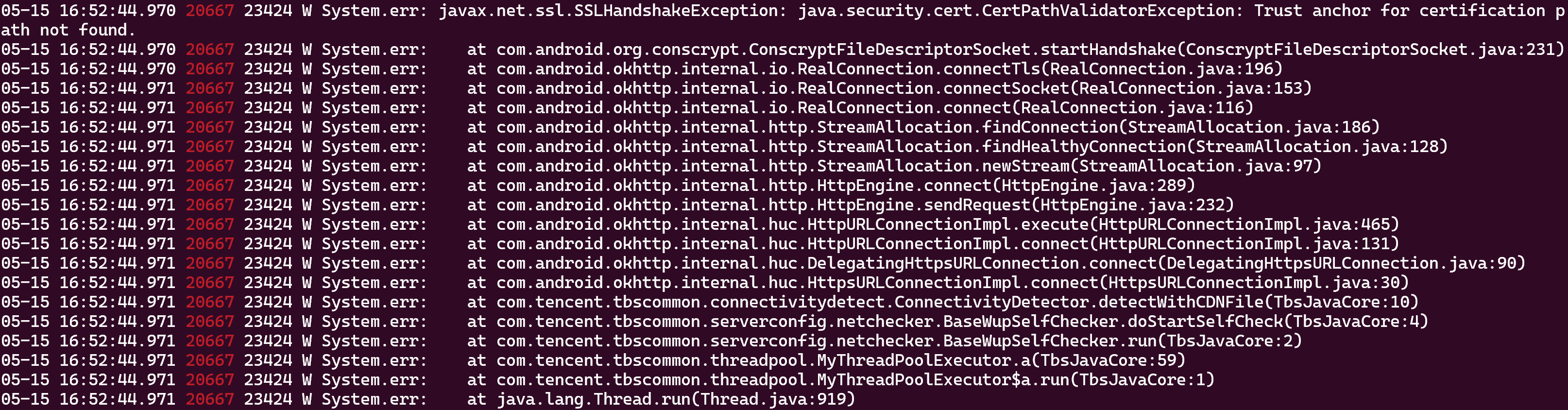Click the java.lang.Thread.run final line
The image size is (1568, 410).
tap(427, 400)
